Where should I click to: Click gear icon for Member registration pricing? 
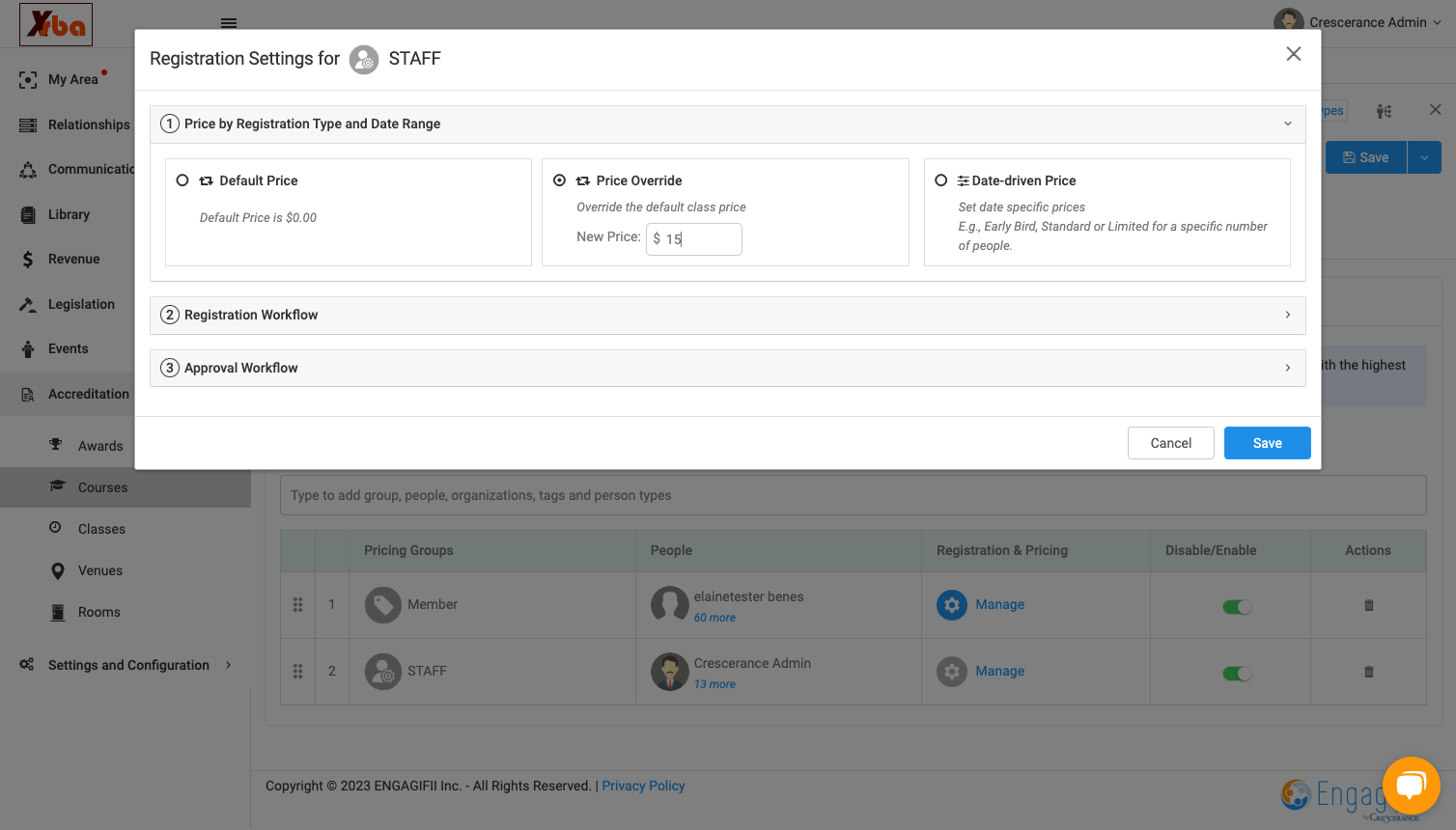click(x=952, y=605)
